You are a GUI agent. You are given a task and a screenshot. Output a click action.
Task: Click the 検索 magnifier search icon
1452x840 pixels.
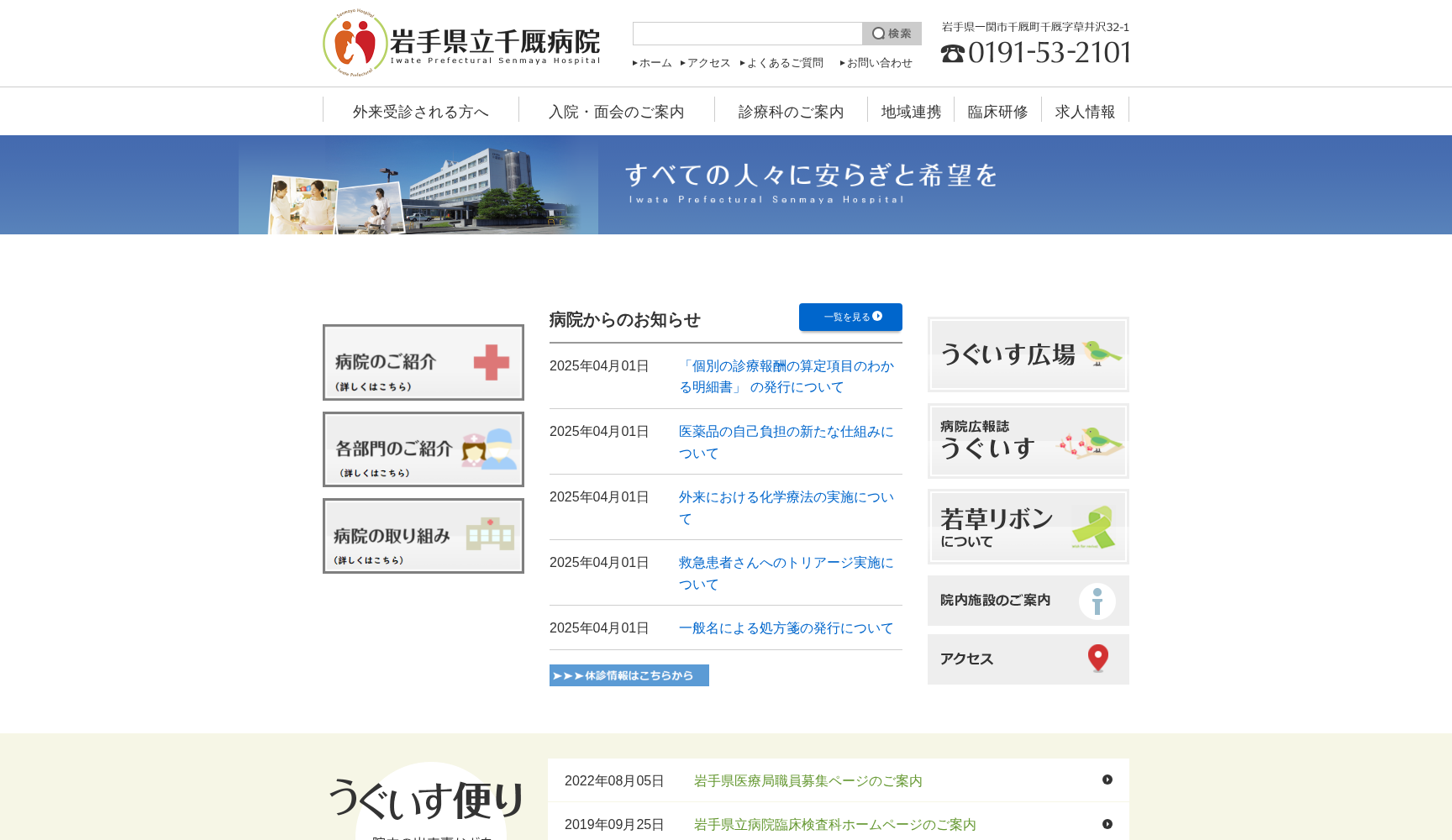tap(876, 34)
